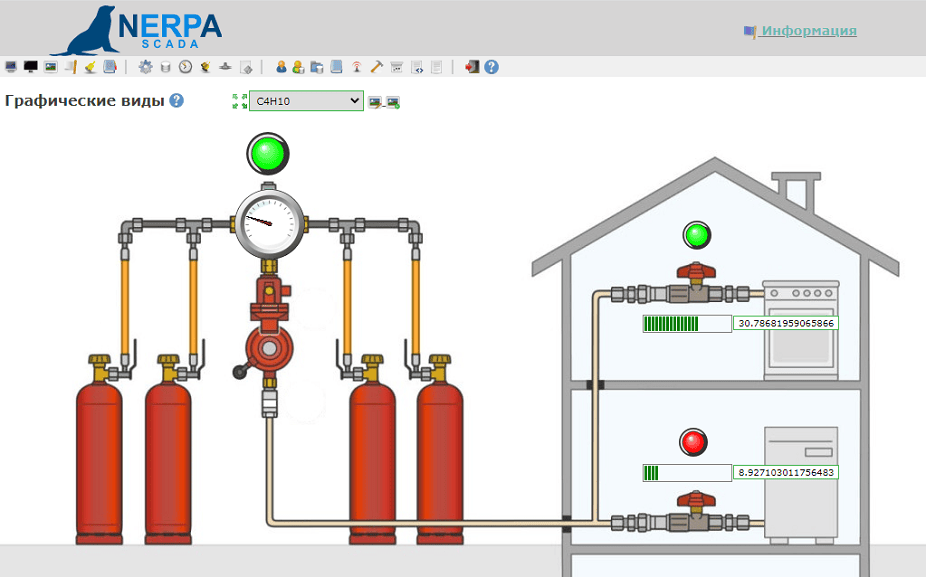The height and width of the screenshot is (577, 926).
Task: Open the scheduled events clock icon
Action: [x=185, y=67]
